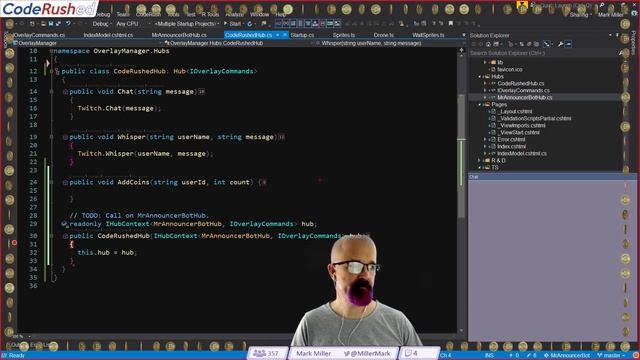Switch to the Sprites.ts tab
Screen dimensions: 640x360
[344, 35]
